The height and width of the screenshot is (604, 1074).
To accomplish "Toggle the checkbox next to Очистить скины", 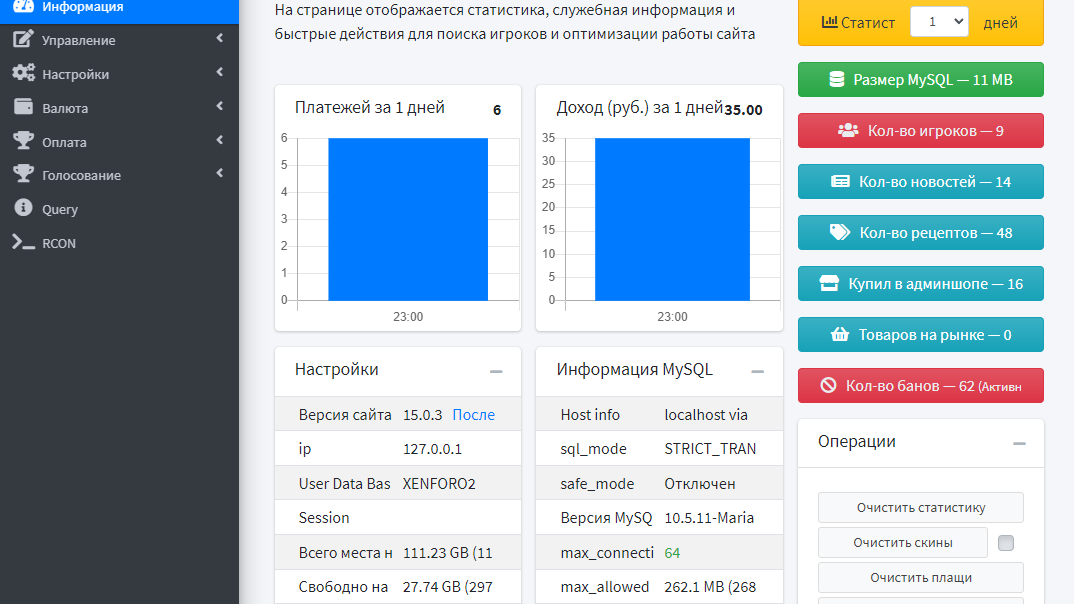I will [1006, 543].
